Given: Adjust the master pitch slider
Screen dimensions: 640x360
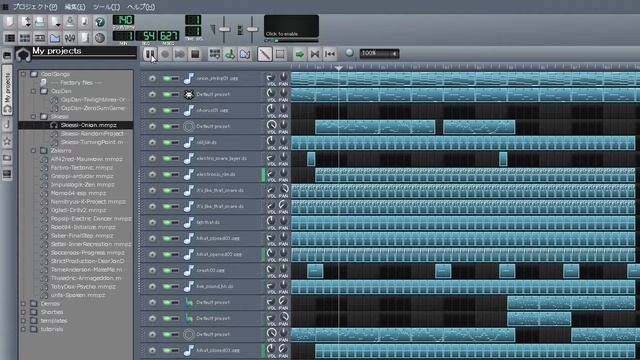Looking at the screenshot, I should (x=252, y=29).
